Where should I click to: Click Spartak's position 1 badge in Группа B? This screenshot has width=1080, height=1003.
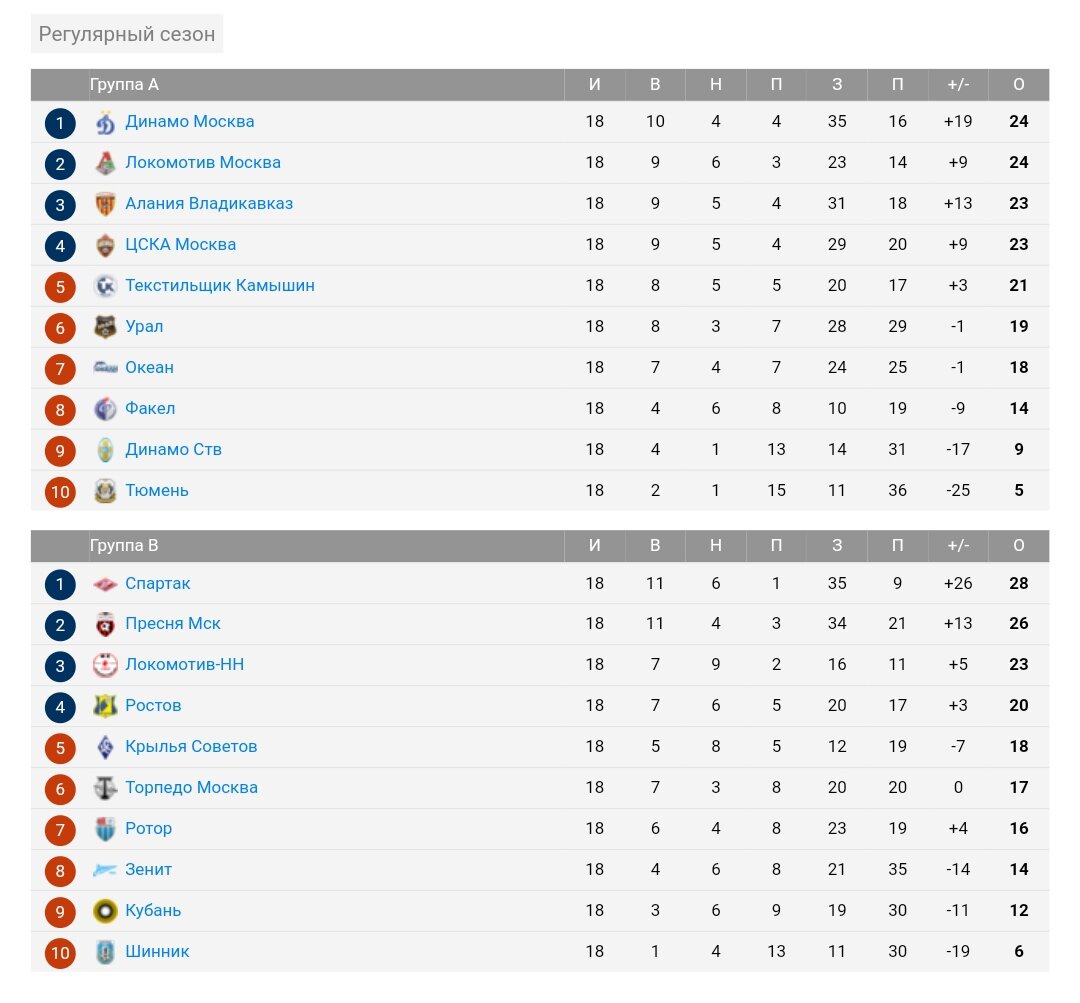click(x=60, y=584)
